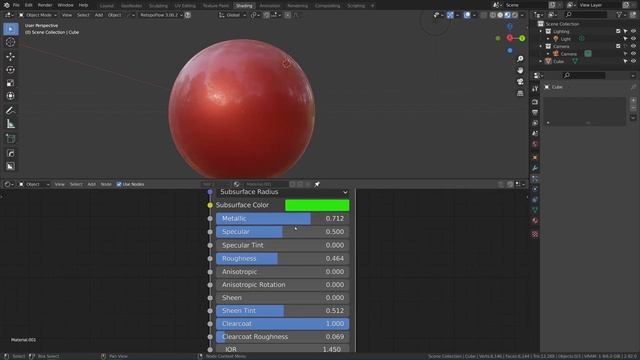Image resolution: width=640 pixels, height=360 pixels.
Task: Hide the Light object eye icon
Action: (x=633, y=39)
